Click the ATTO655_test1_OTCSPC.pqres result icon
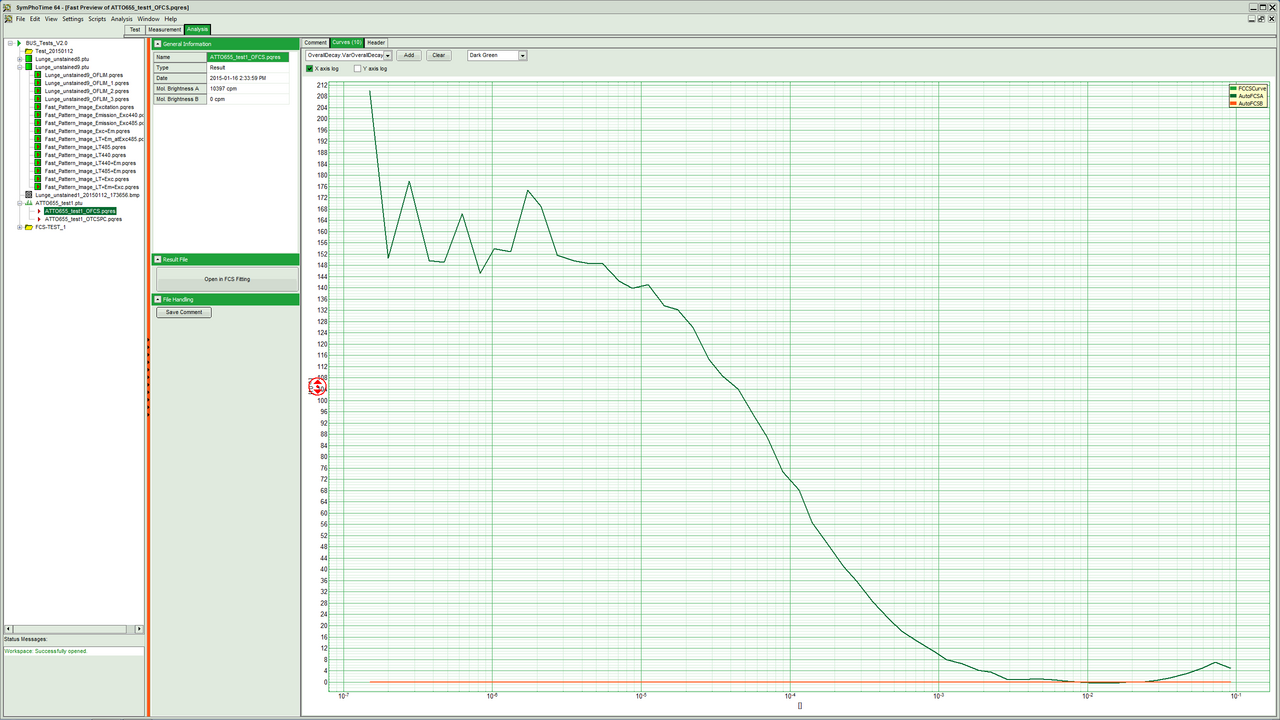 coord(39,219)
